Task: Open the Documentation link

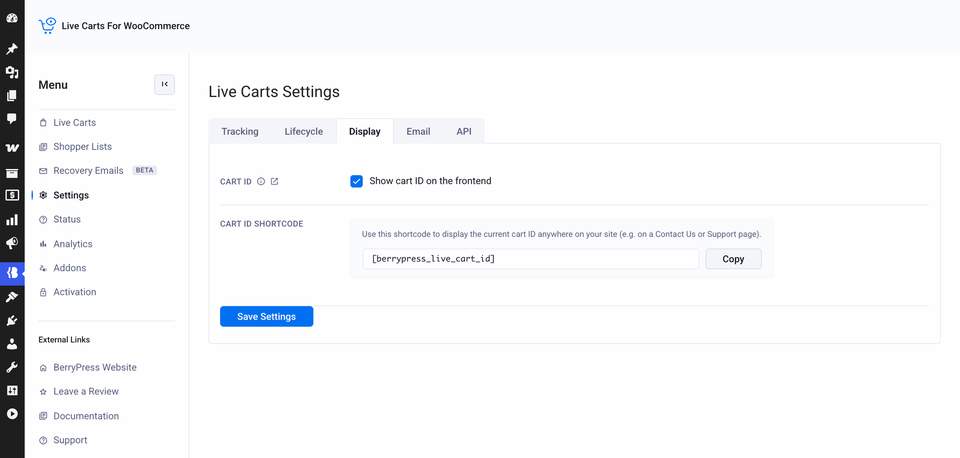Action: pos(86,416)
